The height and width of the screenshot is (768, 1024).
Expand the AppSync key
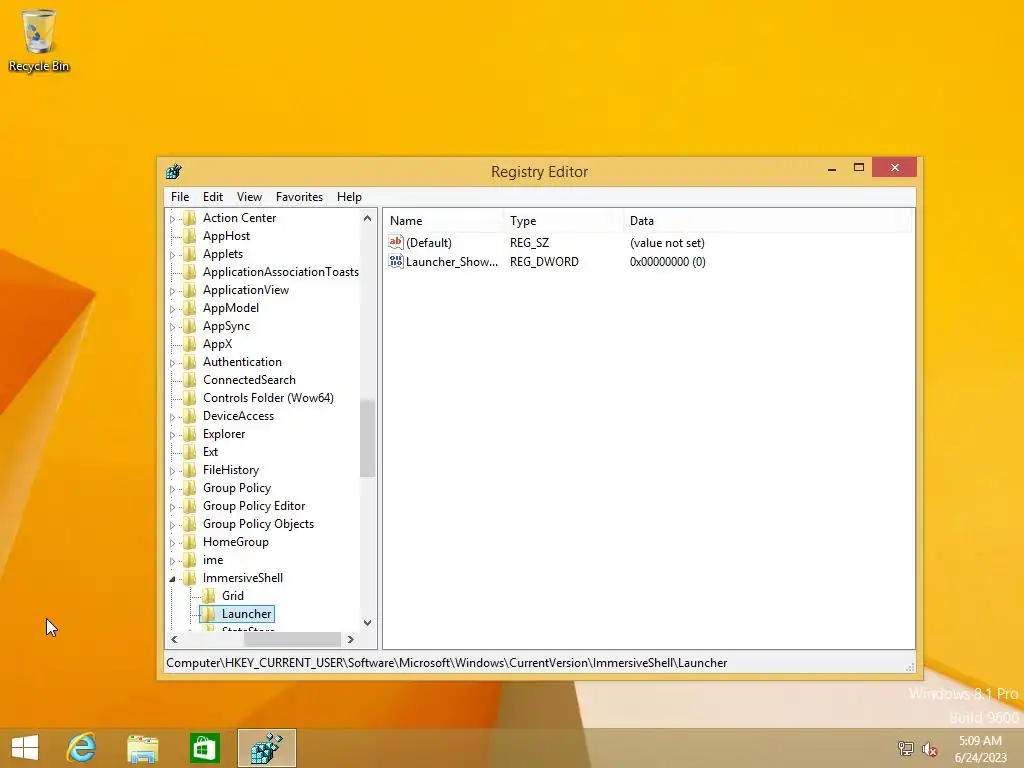(x=172, y=327)
